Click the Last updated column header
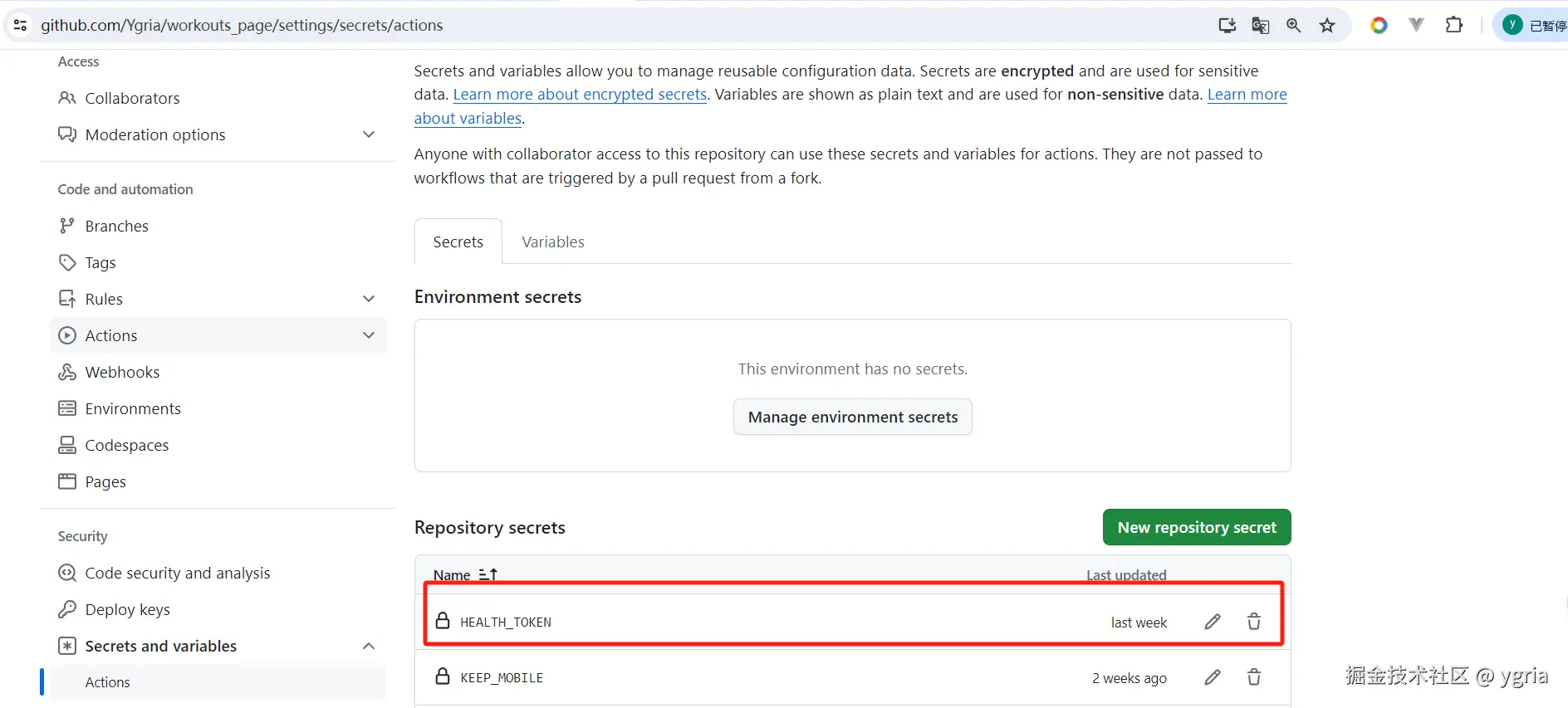Viewport: 1568px width, 708px height. pos(1126,574)
